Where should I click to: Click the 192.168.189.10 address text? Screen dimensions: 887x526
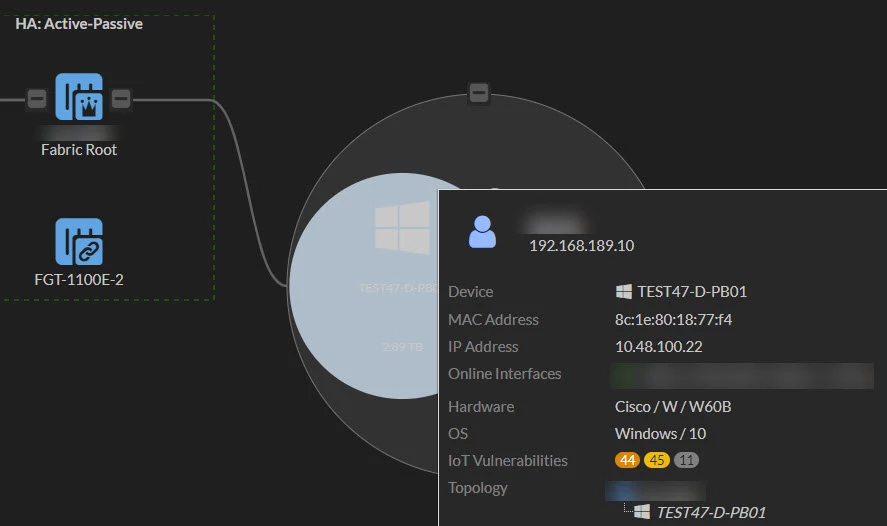582,245
